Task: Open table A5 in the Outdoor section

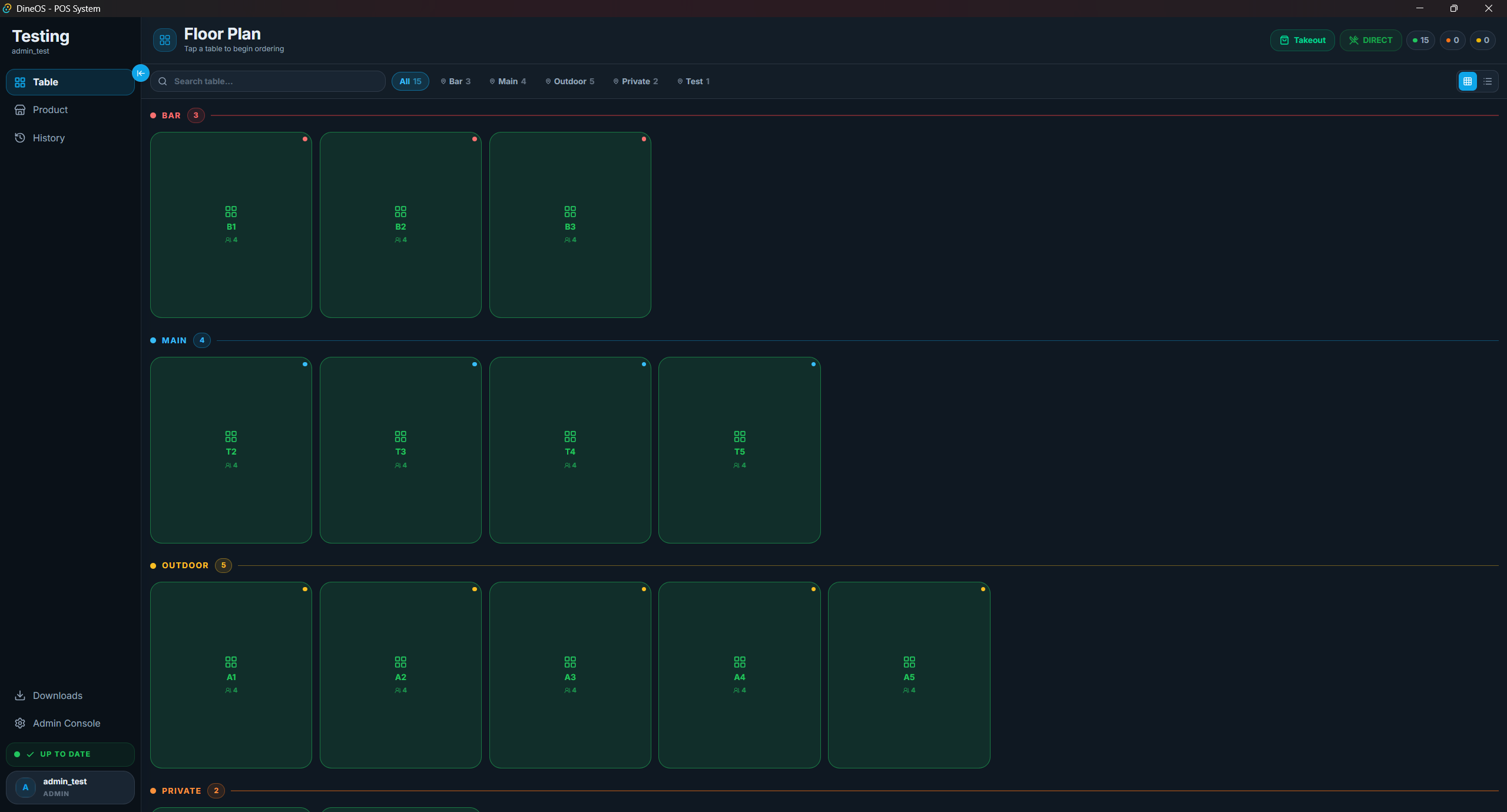Action: coord(909,675)
